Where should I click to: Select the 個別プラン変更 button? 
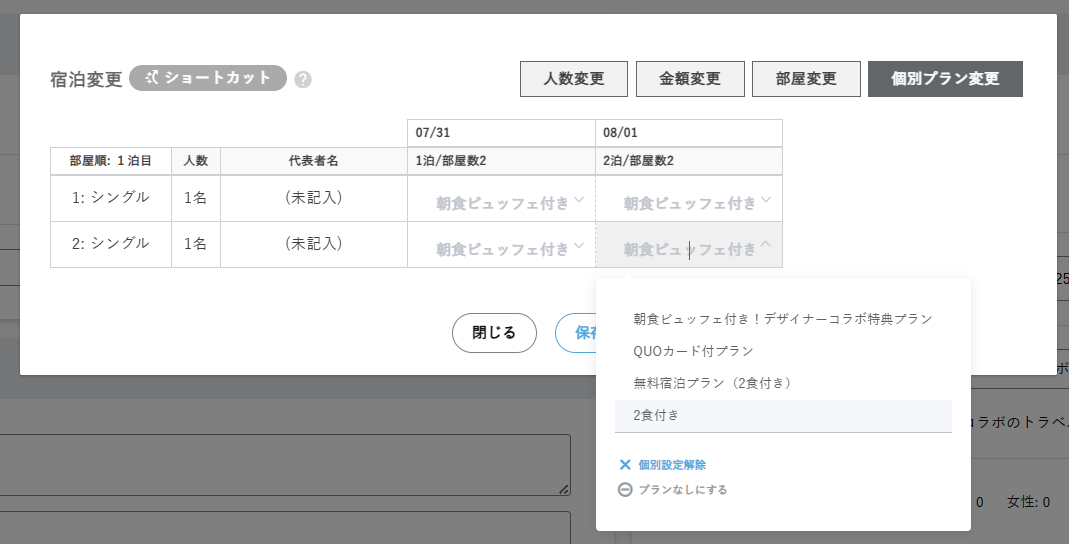(x=944, y=79)
